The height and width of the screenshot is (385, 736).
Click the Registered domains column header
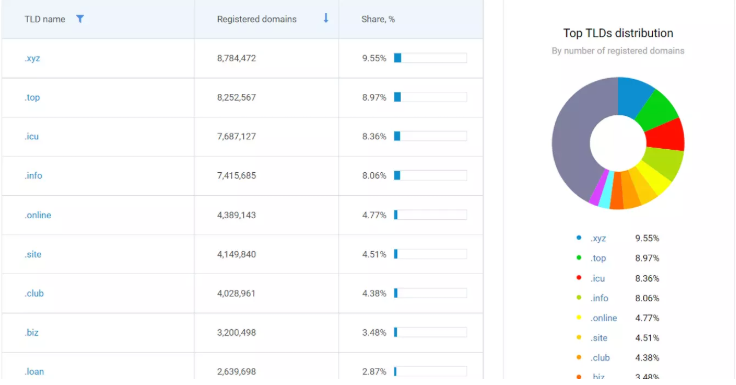coord(257,19)
